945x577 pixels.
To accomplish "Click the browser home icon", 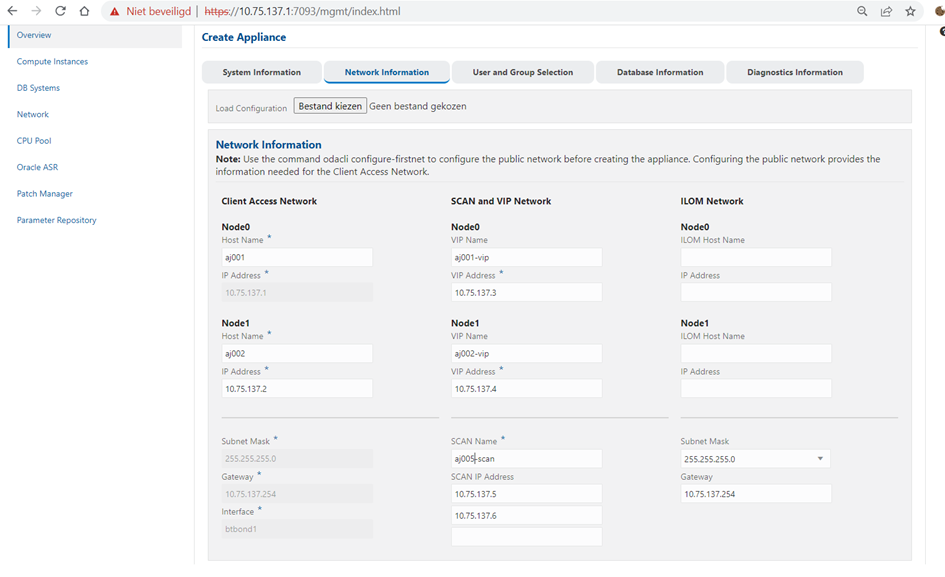I will pyautogui.click(x=84, y=12).
